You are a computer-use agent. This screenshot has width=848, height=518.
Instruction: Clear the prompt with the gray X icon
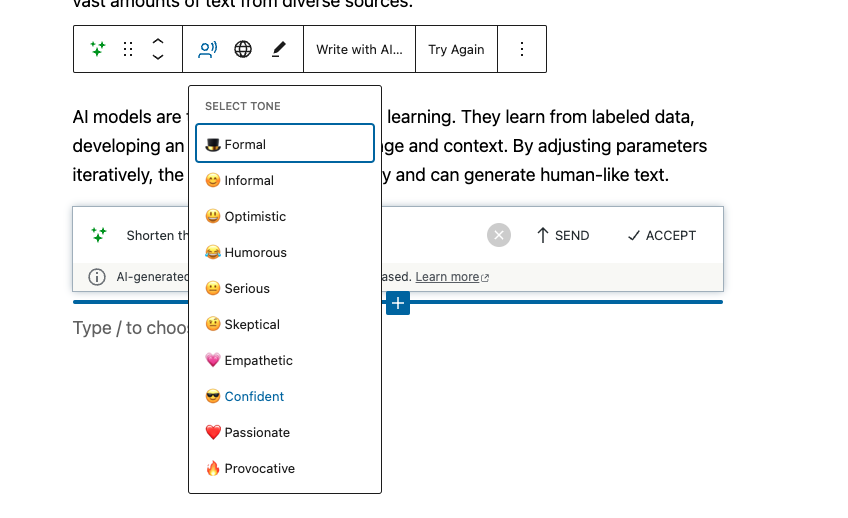point(499,235)
